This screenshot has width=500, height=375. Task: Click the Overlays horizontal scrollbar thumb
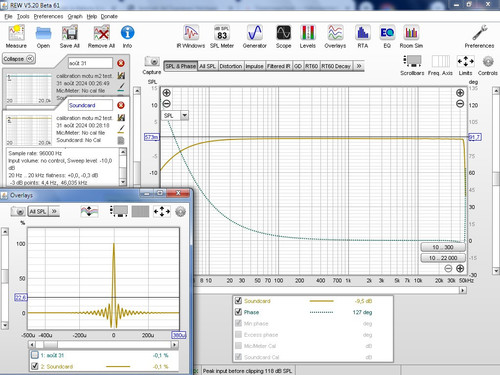50,344
